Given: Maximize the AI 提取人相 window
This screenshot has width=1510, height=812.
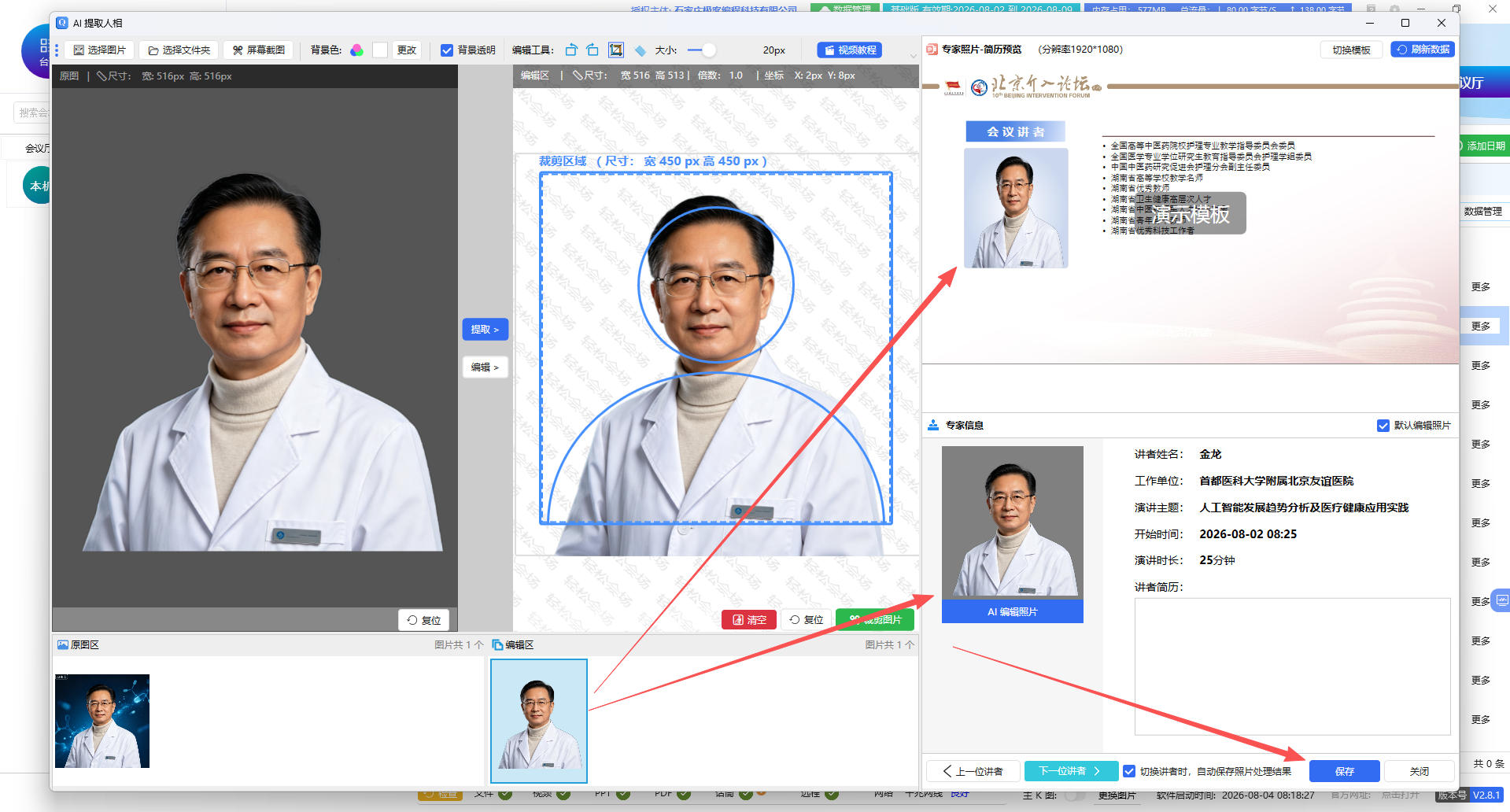Looking at the screenshot, I should click(1405, 23).
